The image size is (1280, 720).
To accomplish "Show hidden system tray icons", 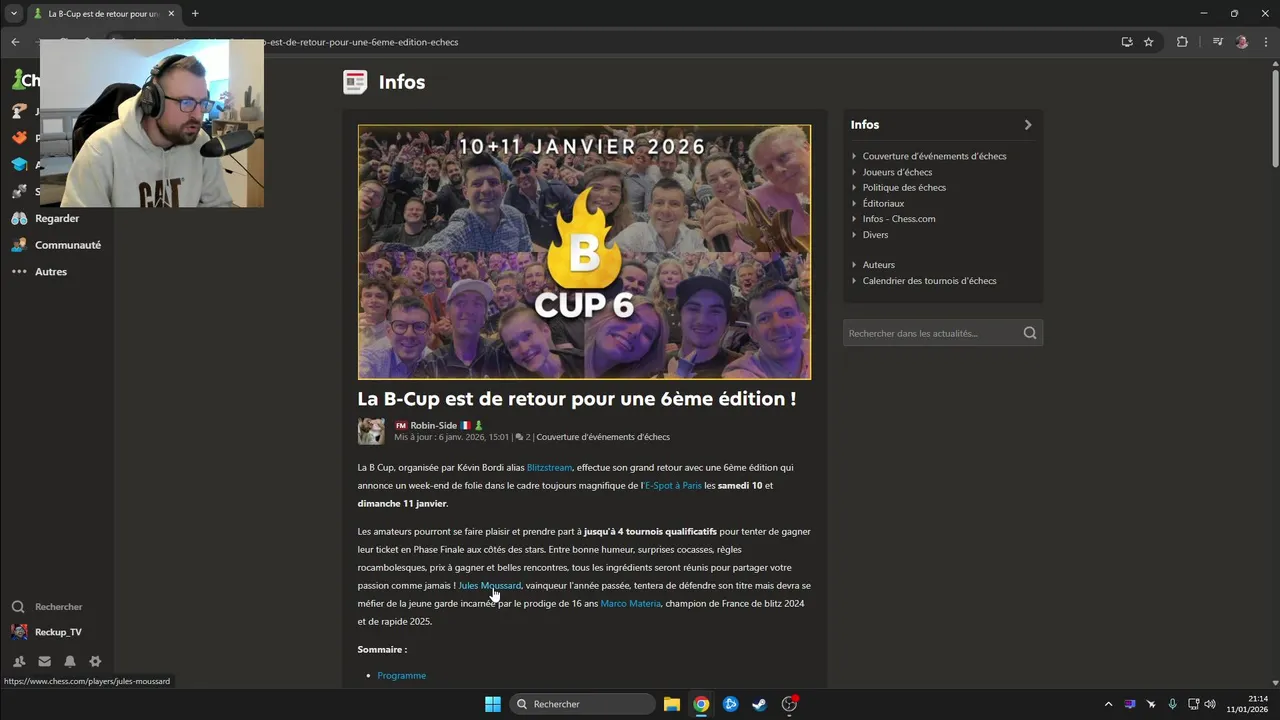I will click(x=1108, y=704).
